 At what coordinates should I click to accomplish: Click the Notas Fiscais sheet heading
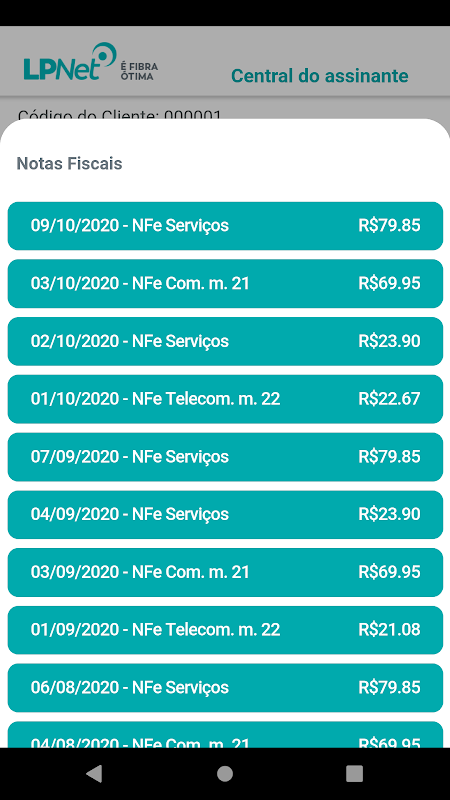[x=69, y=164]
